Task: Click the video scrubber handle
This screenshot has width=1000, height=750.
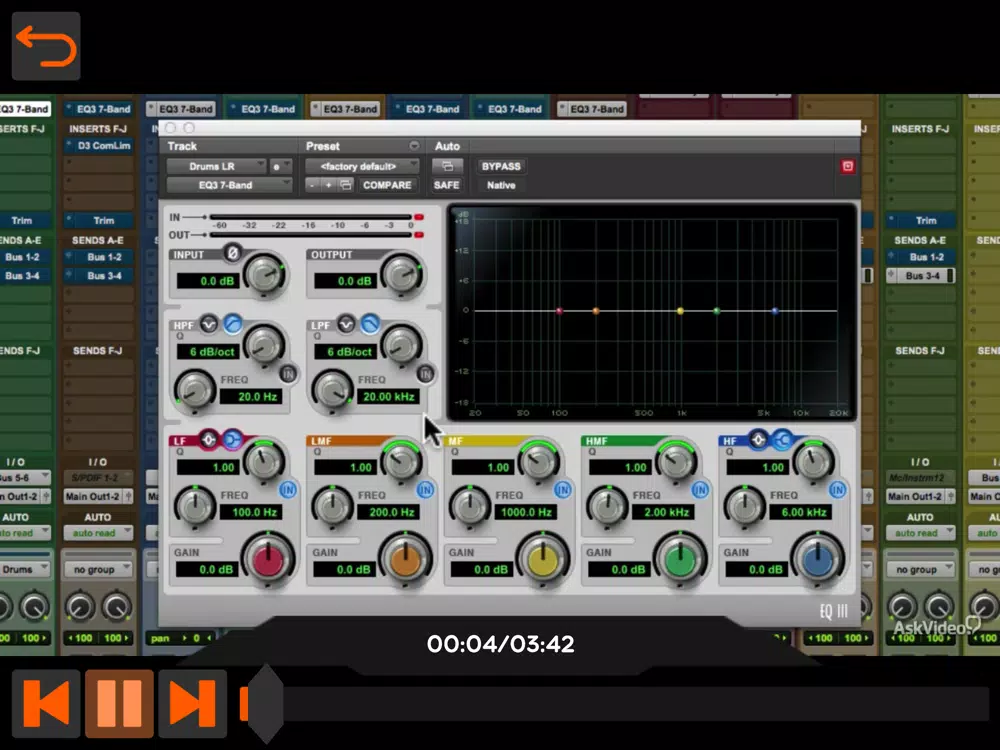Action: pyautogui.click(x=265, y=703)
